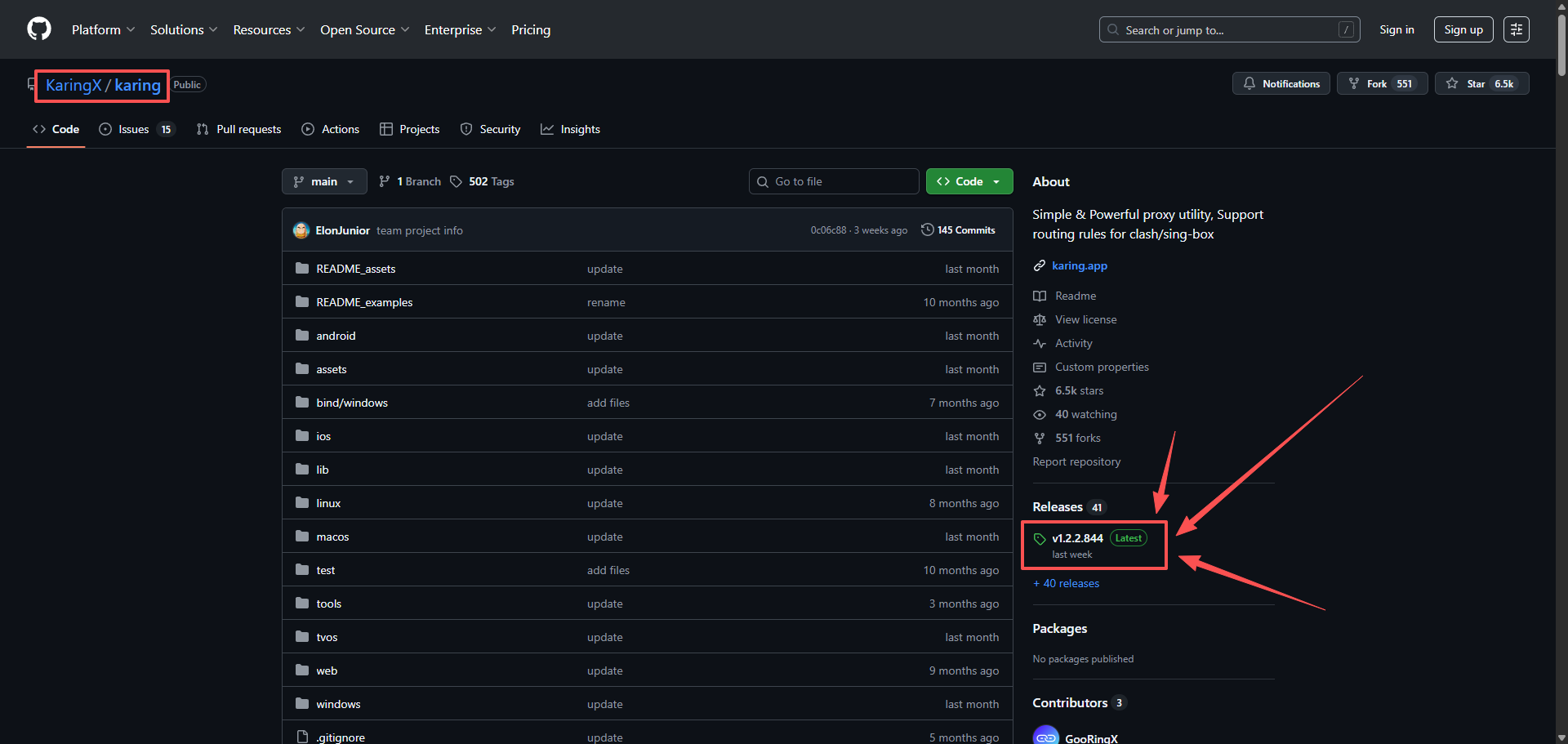
Task: Open the 502 Tags list
Action: coord(482,181)
